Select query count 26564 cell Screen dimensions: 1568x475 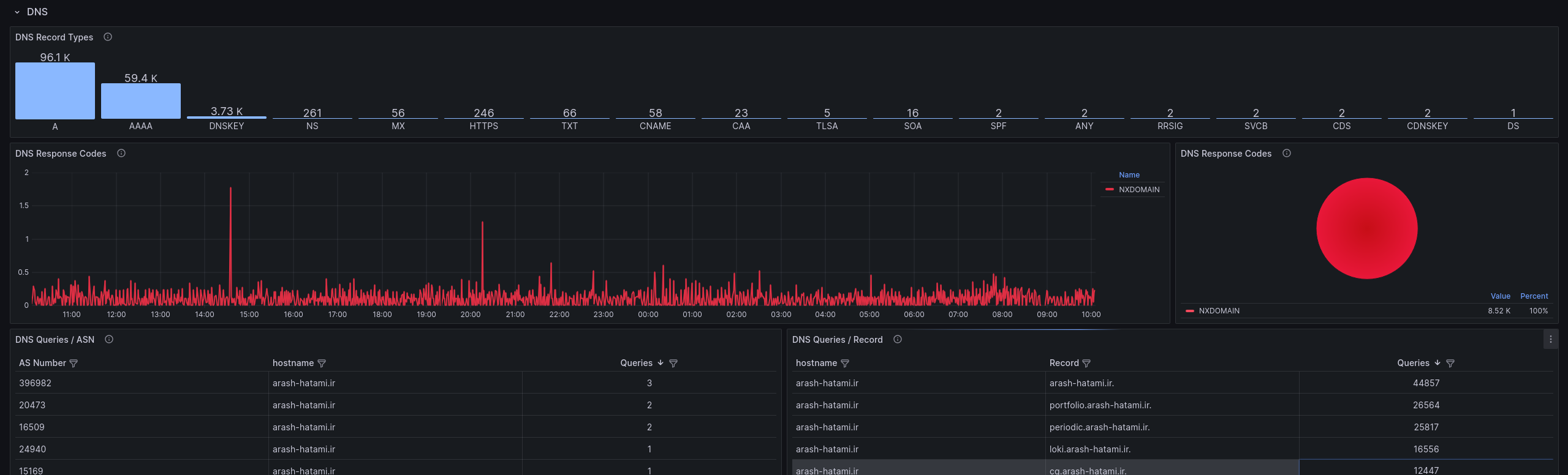(1426, 405)
